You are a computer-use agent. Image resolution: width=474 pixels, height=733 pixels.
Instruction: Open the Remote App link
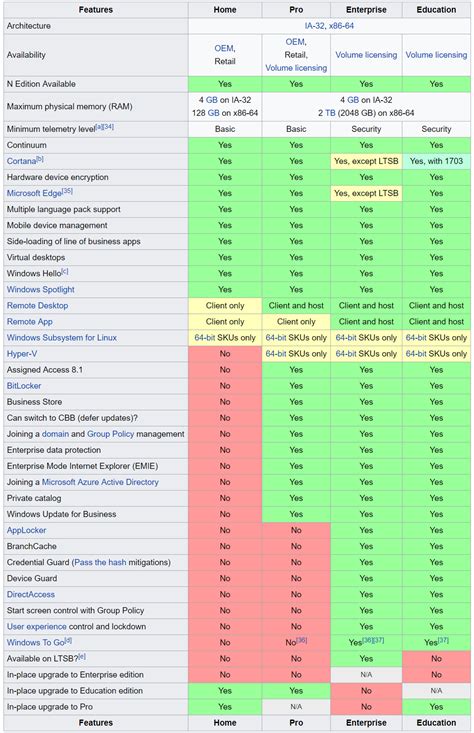tap(29, 322)
